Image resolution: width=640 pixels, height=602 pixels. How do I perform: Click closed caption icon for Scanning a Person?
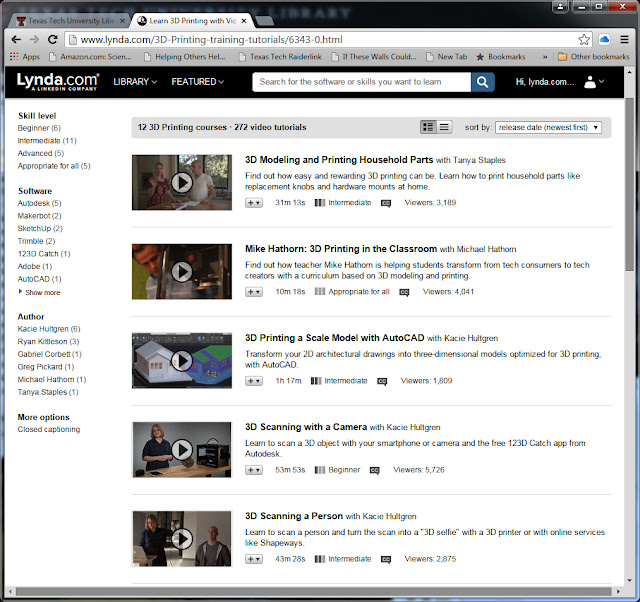386,560
